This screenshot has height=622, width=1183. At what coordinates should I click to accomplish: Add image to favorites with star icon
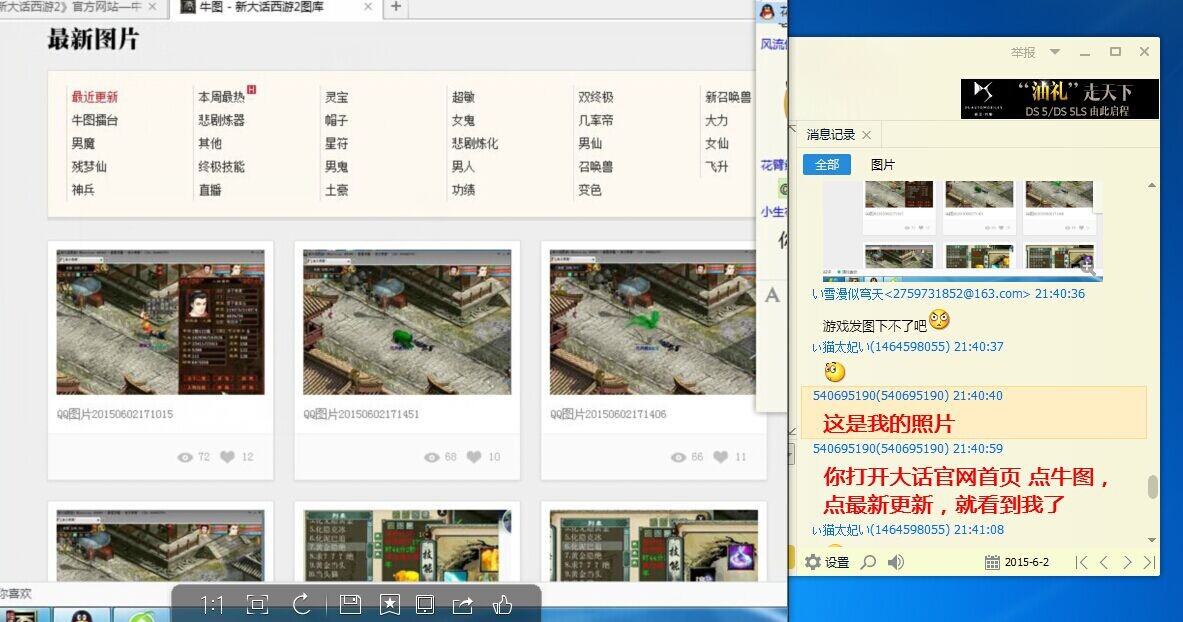point(390,604)
